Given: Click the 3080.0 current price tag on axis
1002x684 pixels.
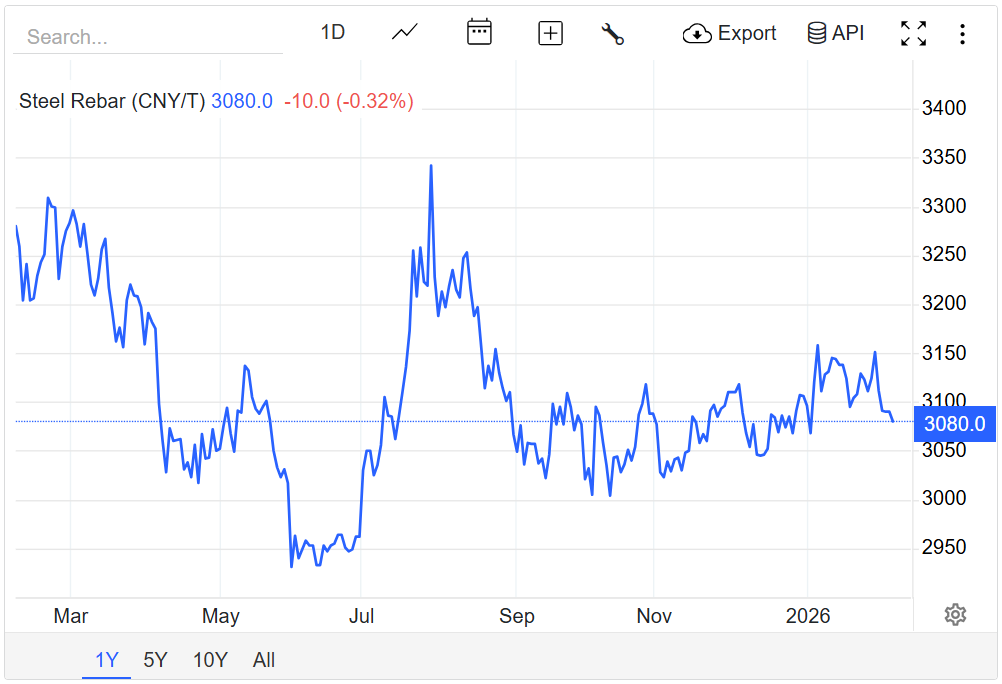Looking at the screenshot, I should tap(954, 424).
